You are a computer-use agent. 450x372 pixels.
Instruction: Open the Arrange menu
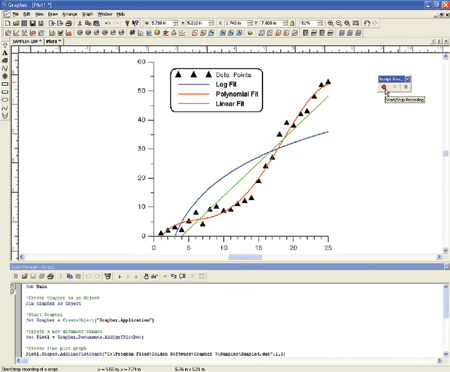[x=70, y=14]
